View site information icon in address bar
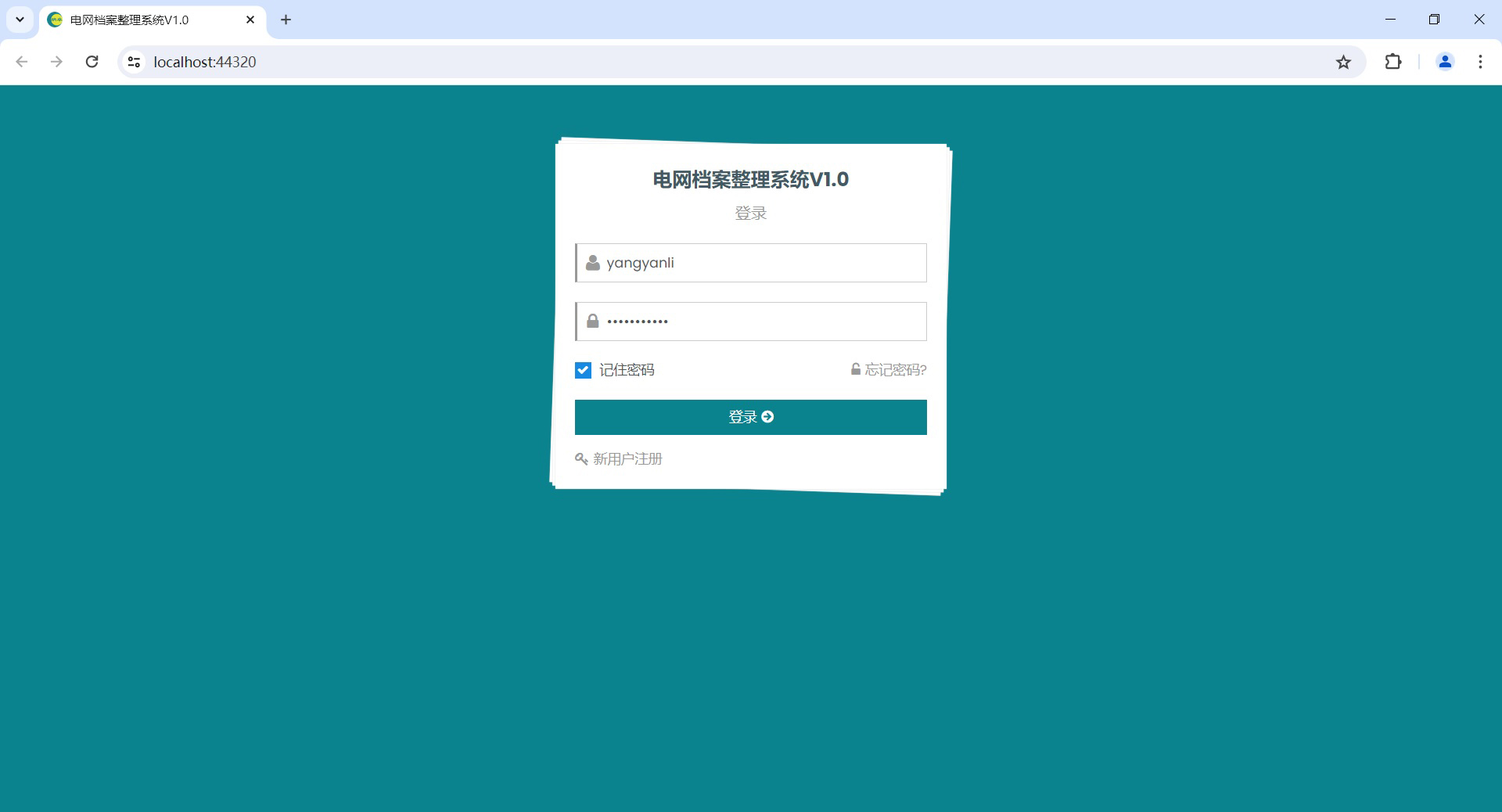Image resolution: width=1502 pixels, height=812 pixels. 134,62
